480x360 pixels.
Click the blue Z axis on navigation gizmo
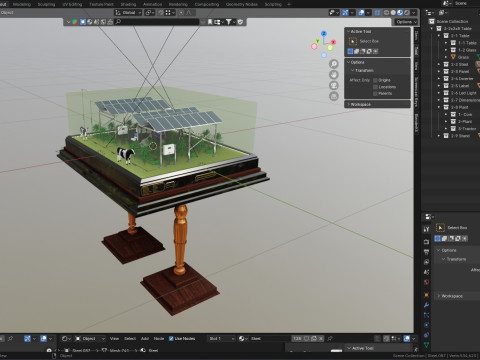point(324,33)
